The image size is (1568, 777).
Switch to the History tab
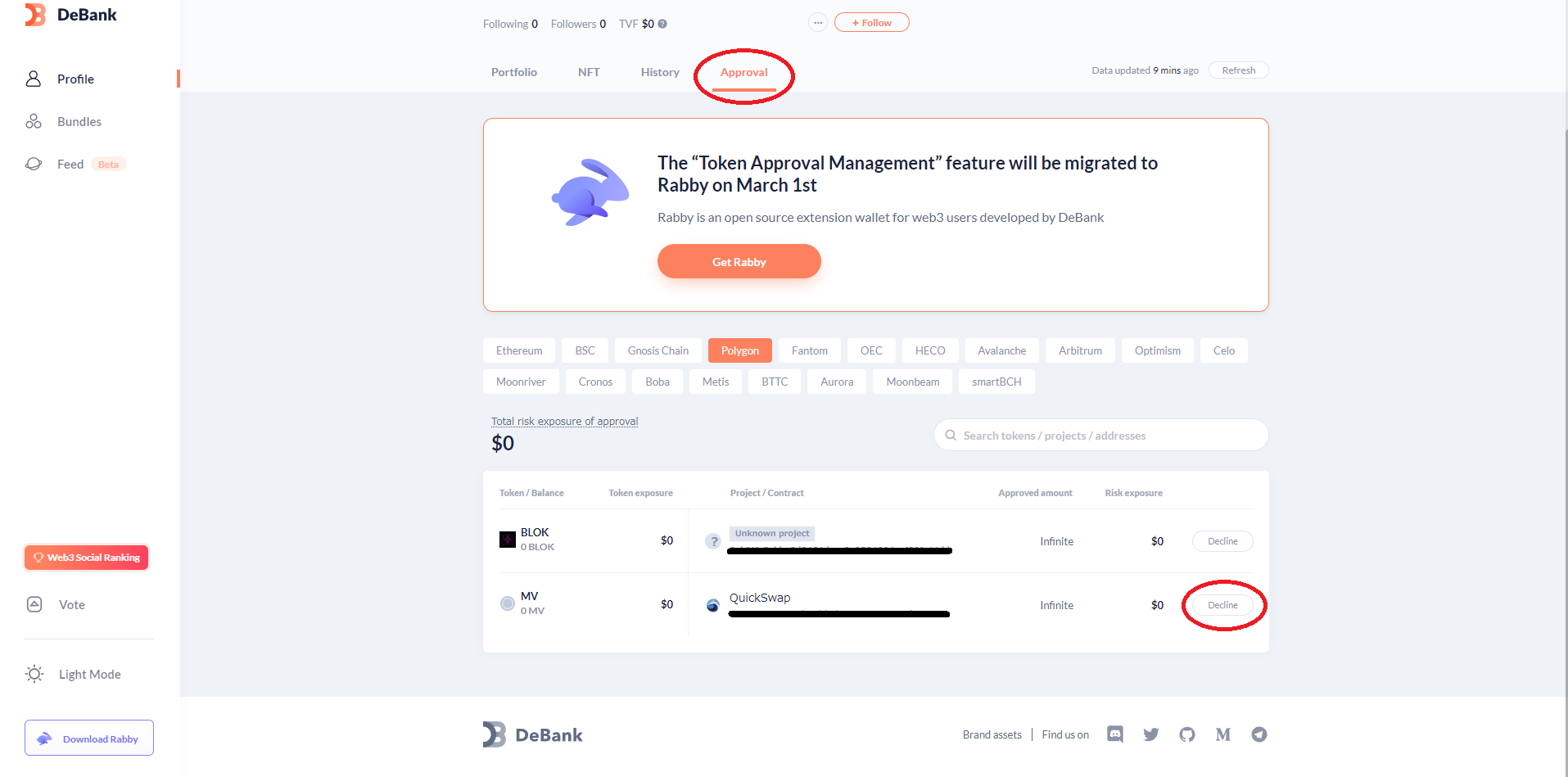click(660, 72)
